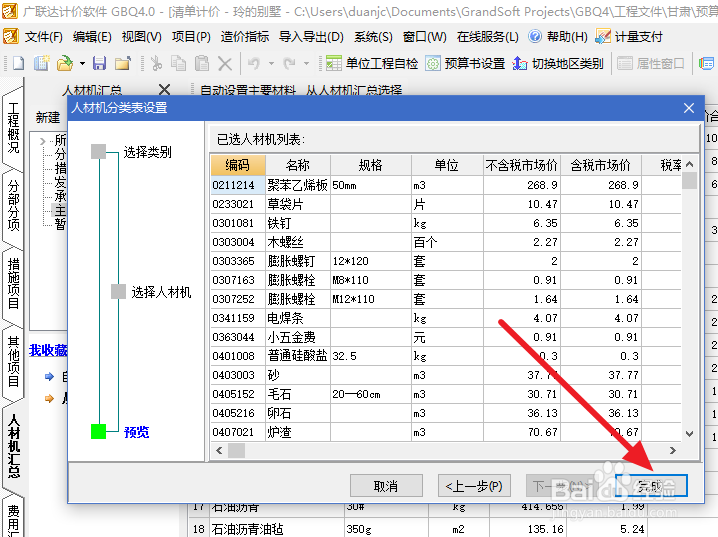This screenshot has width=718, height=537.
Task: Click the 单位 column header
Action: (447, 165)
